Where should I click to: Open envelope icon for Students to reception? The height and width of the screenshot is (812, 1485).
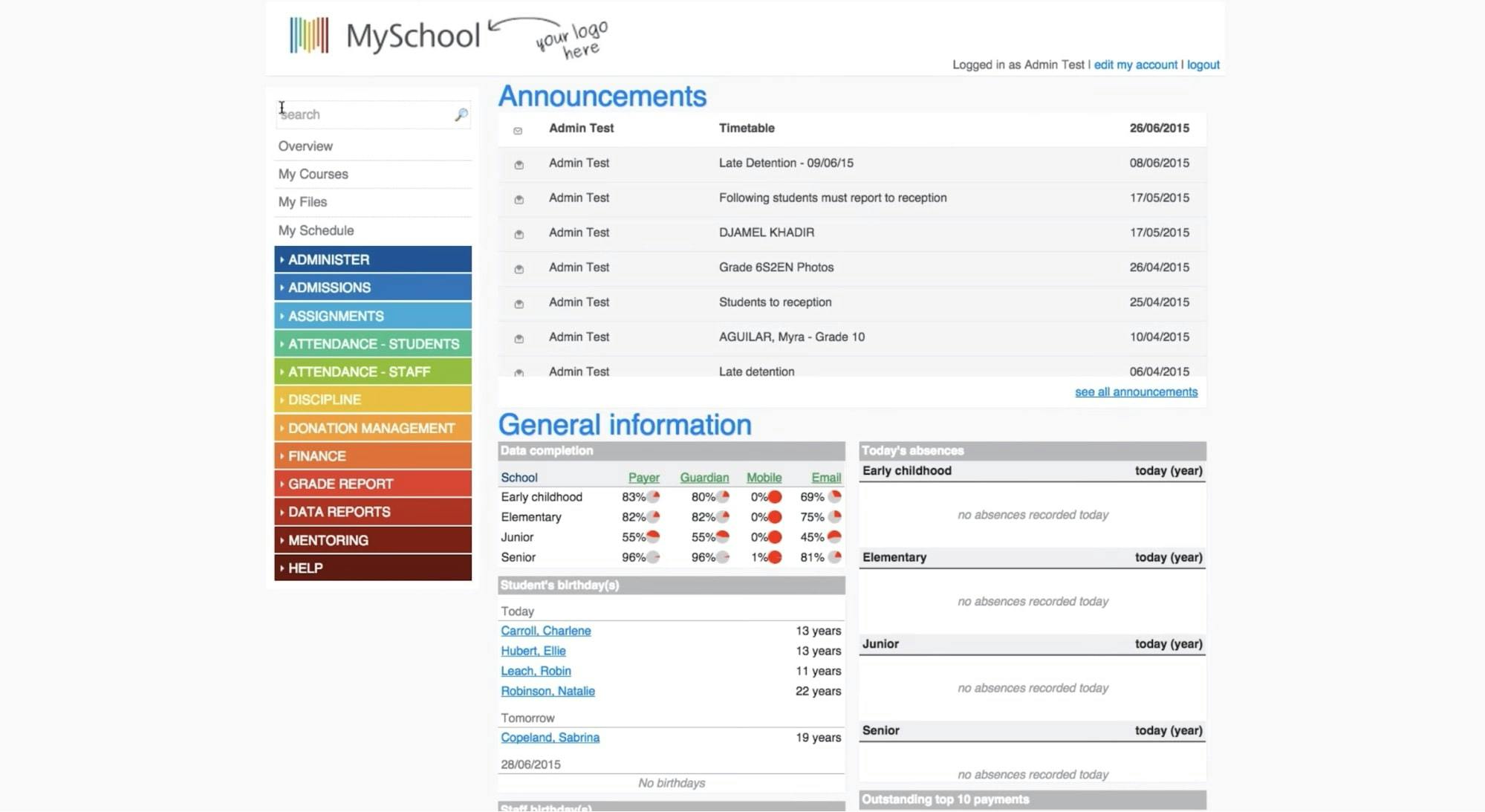click(519, 304)
